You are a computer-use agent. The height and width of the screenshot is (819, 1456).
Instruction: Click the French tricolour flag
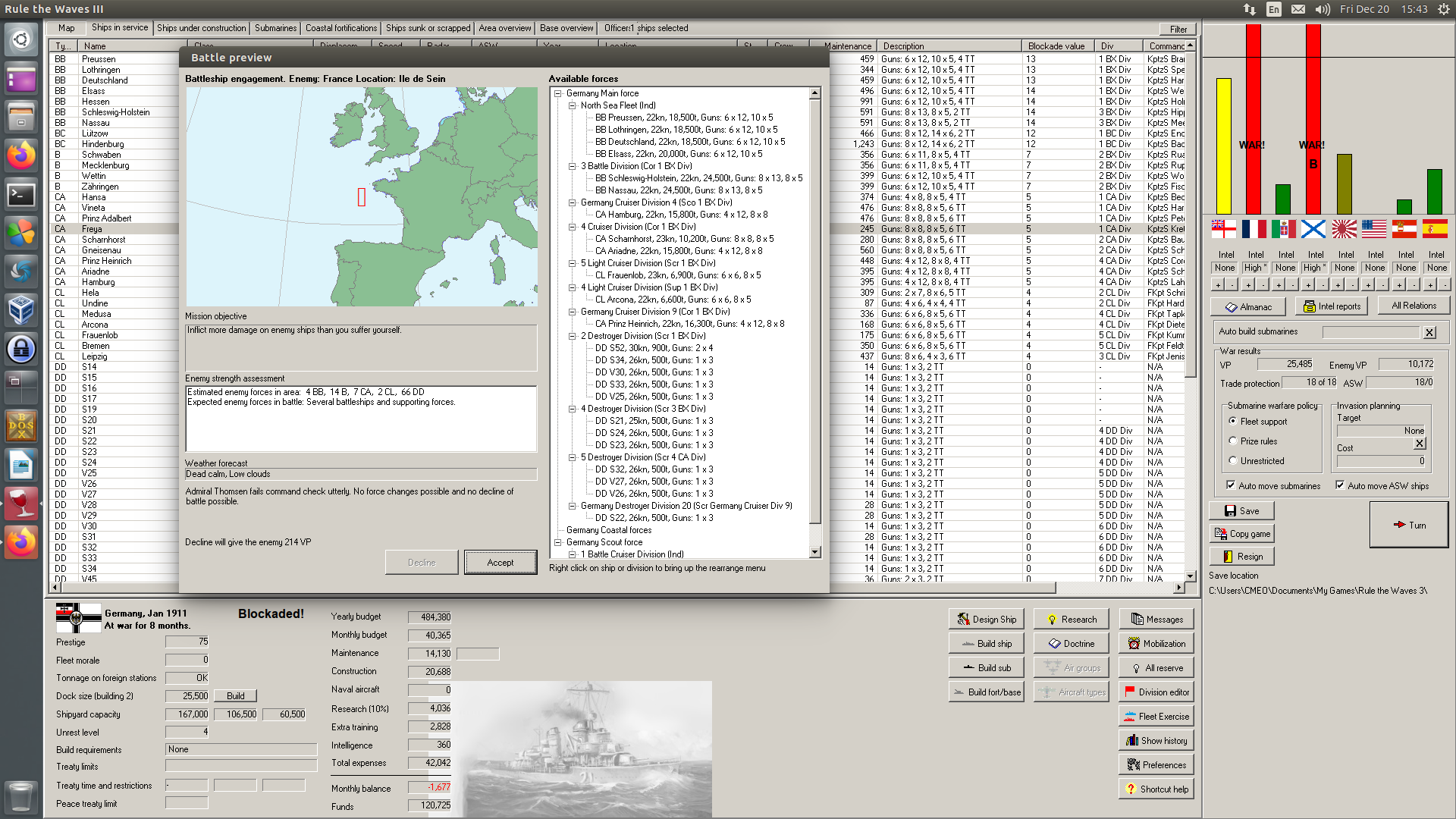(x=1254, y=228)
